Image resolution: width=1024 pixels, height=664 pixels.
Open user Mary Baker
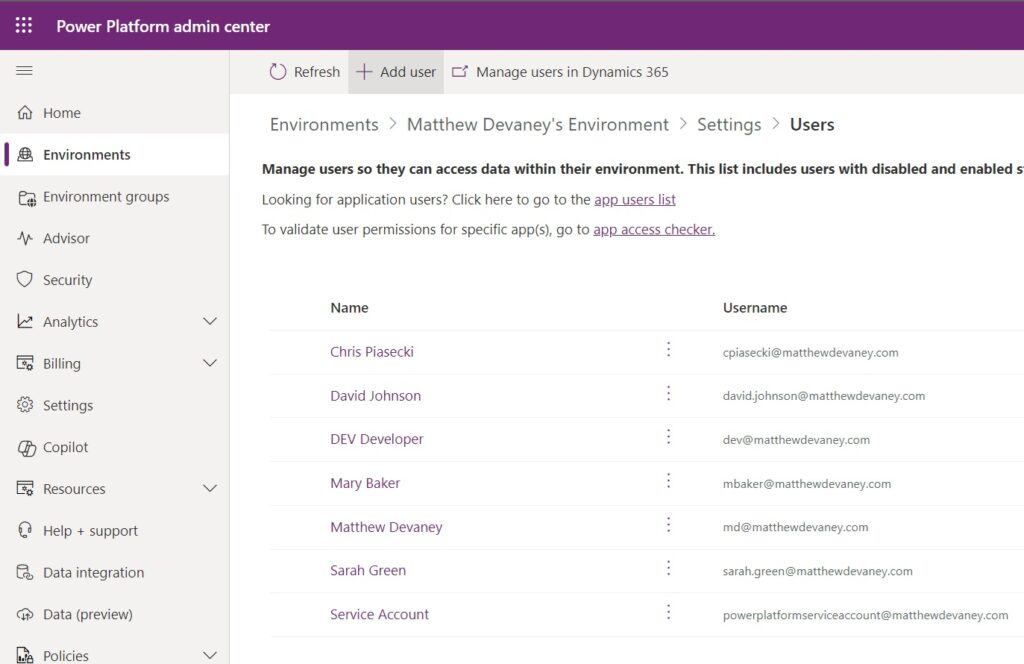tap(365, 483)
